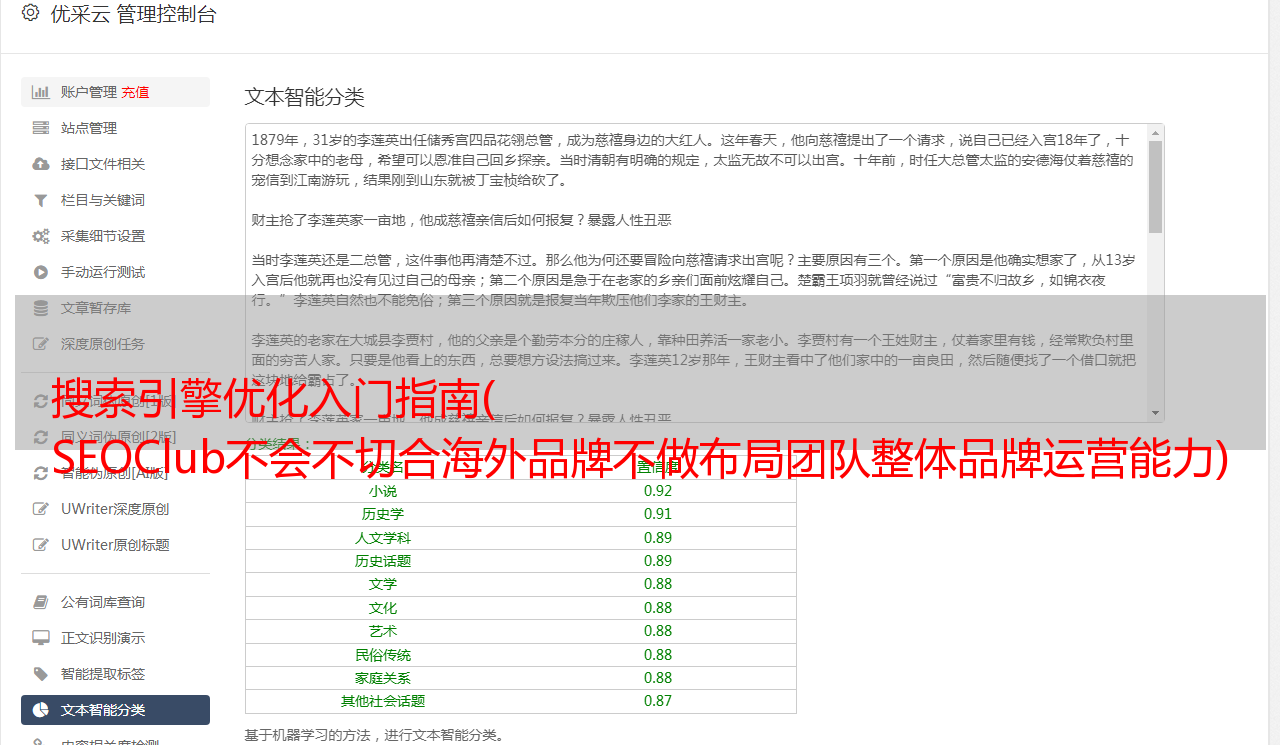This screenshot has height=745, width=1280.
Task: Click the book icon for 公有词库查询
Action: 41,602
